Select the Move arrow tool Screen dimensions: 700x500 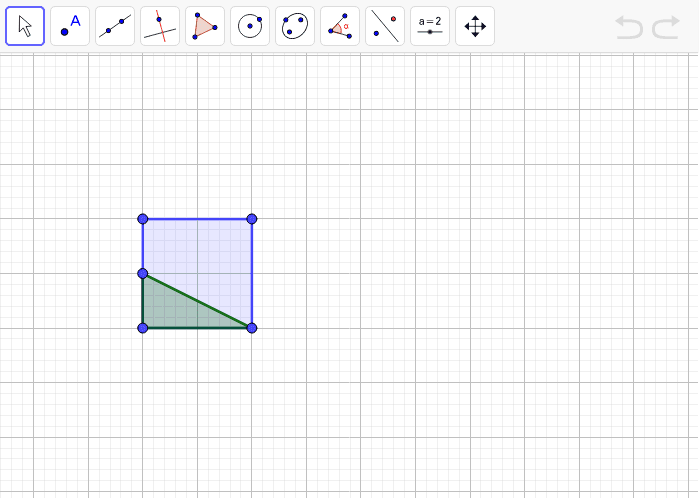(x=25, y=26)
